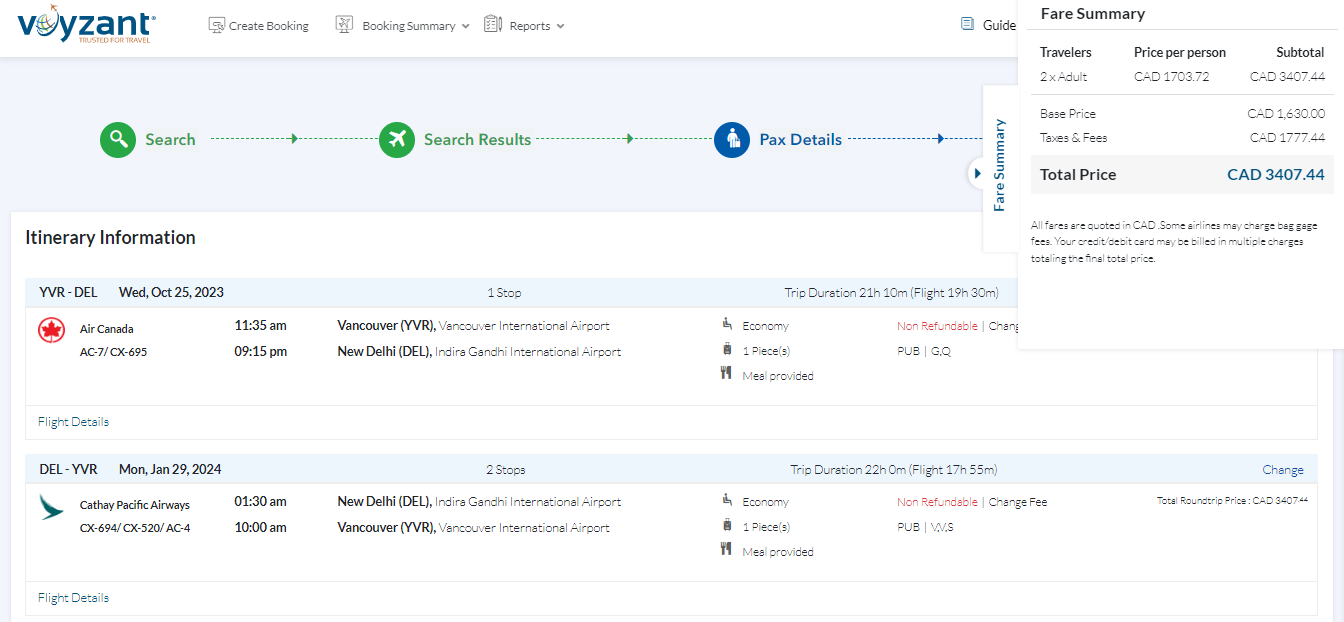Expand the Booking Summary dropdown
This screenshot has height=622, width=1344.
tap(465, 26)
